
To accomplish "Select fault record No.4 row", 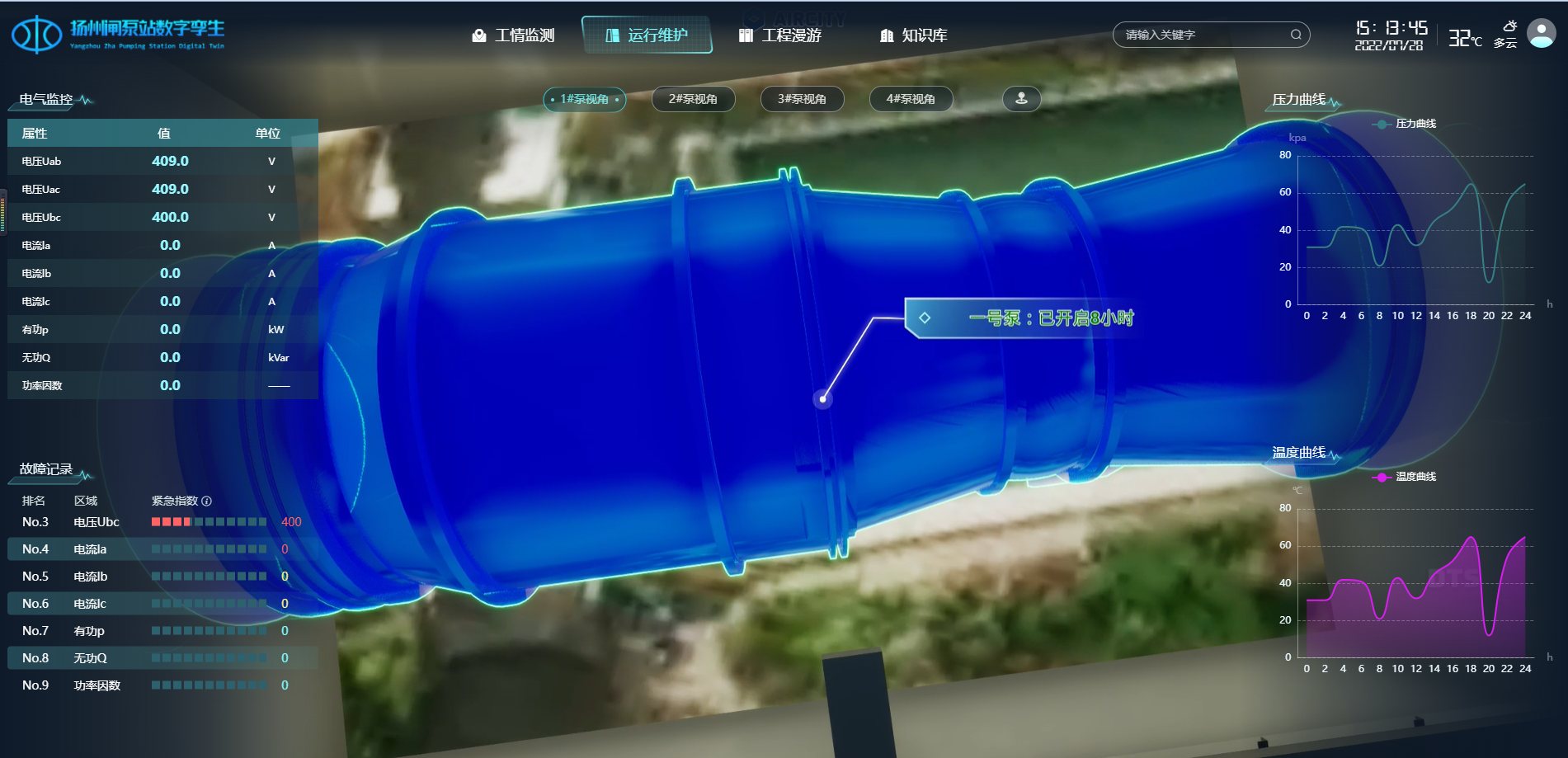I will point(162,549).
